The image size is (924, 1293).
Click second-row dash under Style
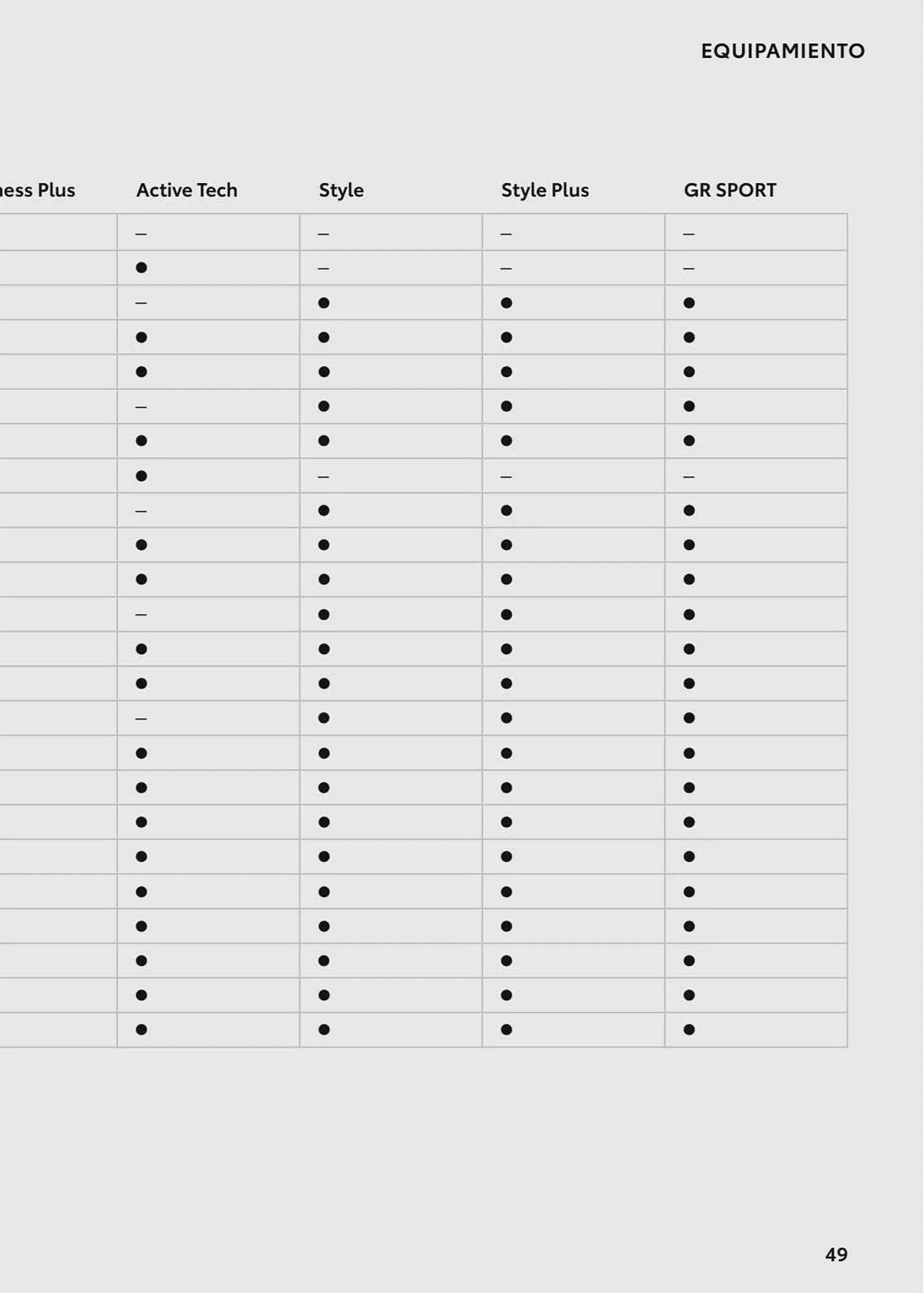(324, 268)
